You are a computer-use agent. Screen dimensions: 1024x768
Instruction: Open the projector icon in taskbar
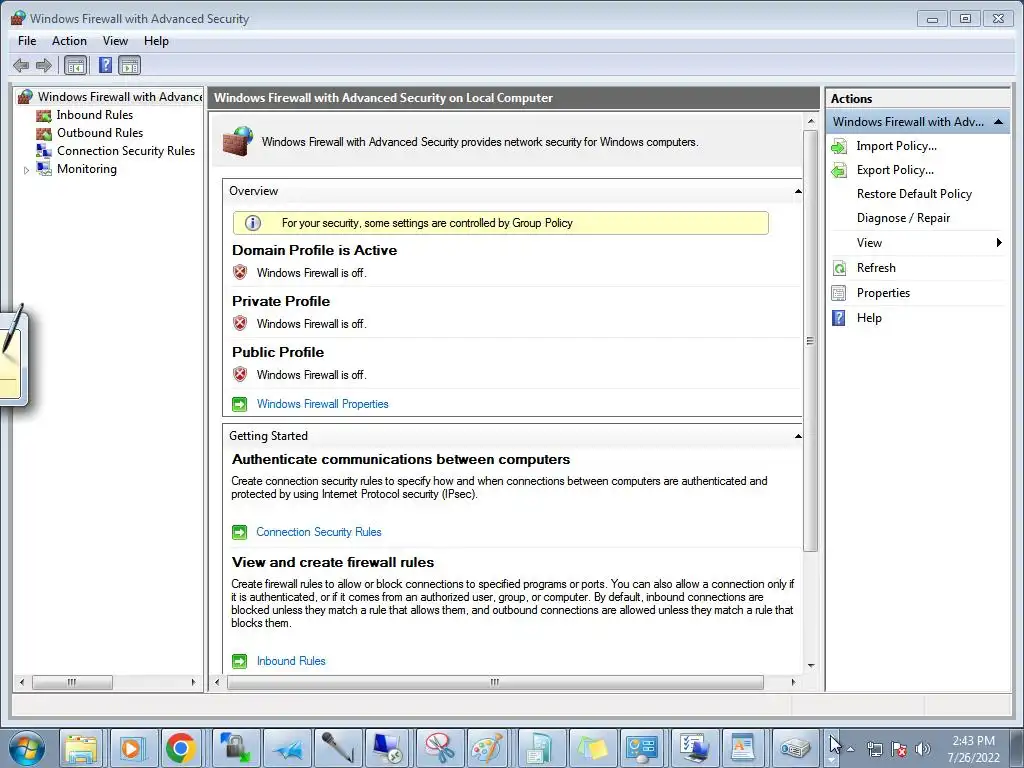[795, 748]
